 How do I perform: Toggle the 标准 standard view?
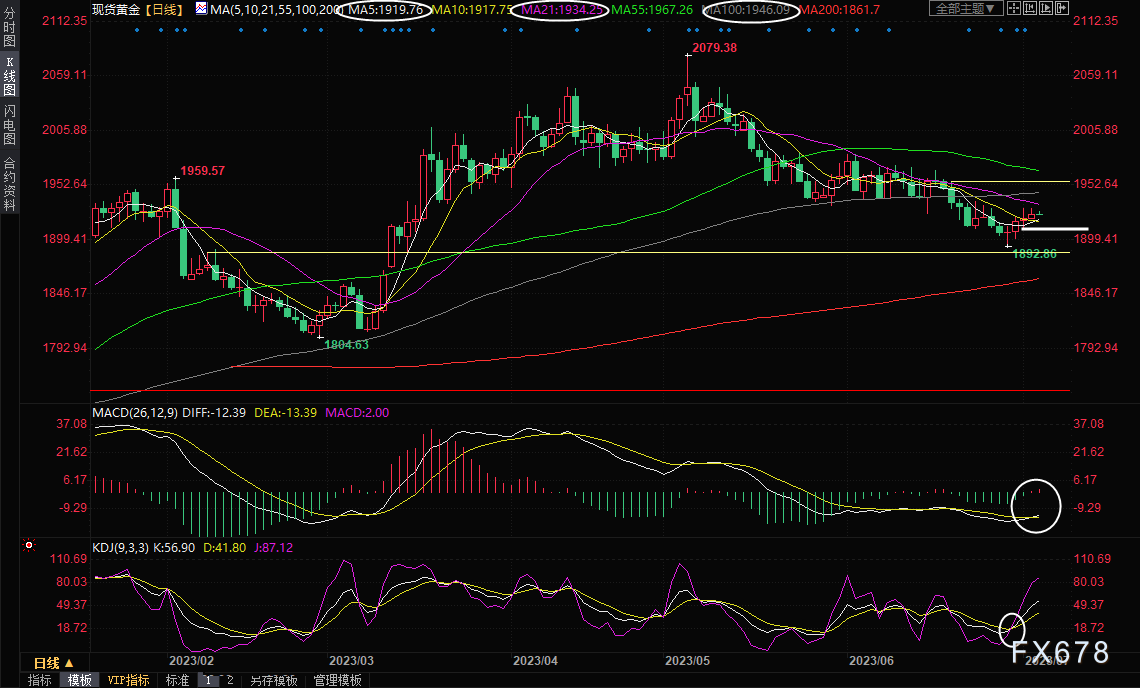[177, 680]
